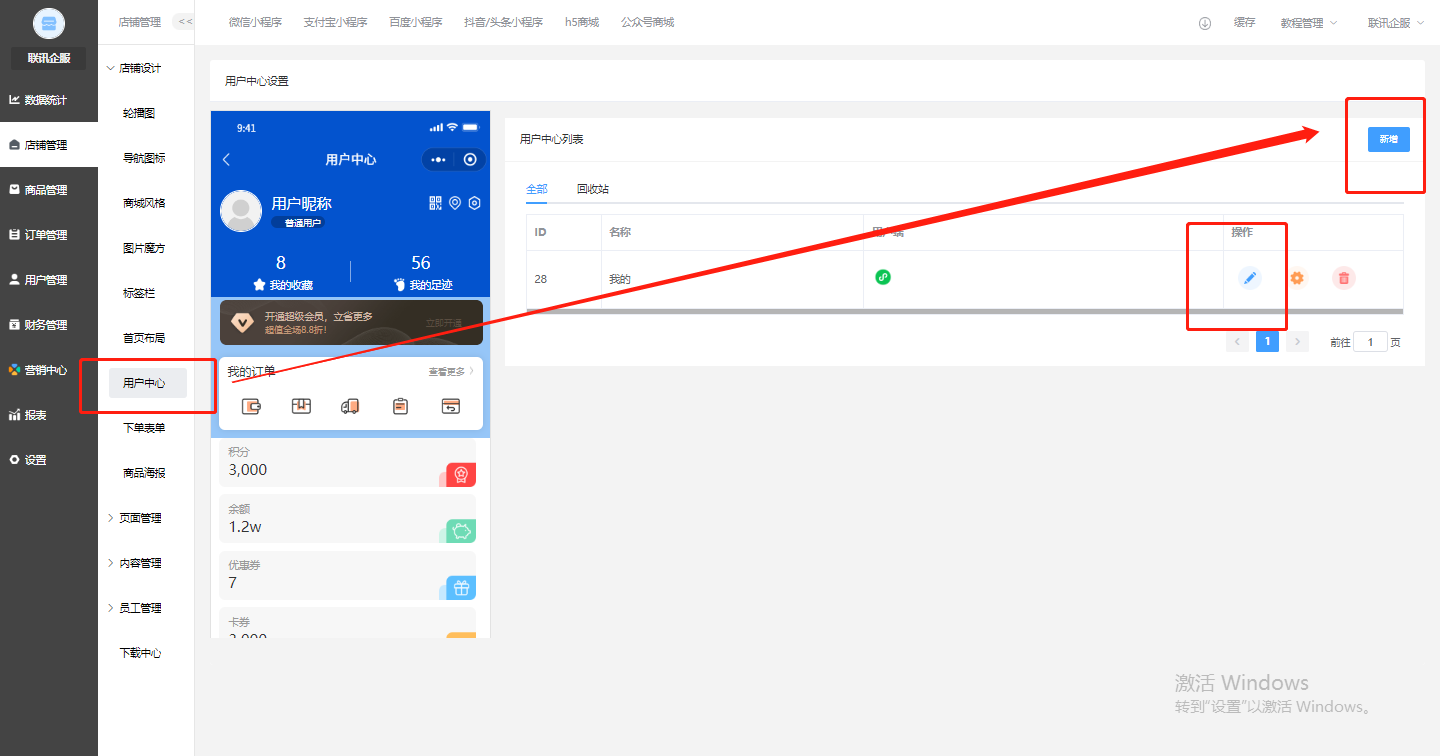Open the 联讯企服 account dropdown
This screenshot has width=1440, height=756.
1396,23
